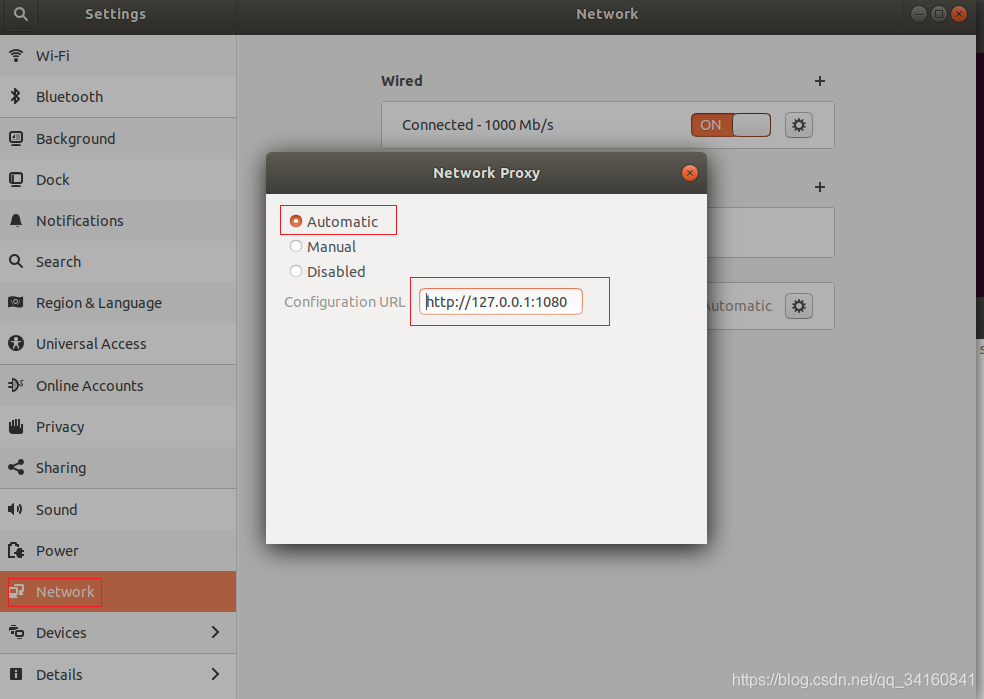Click the search icon in the header bar
This screenshot has height=699, width=984.
[20, 14]
